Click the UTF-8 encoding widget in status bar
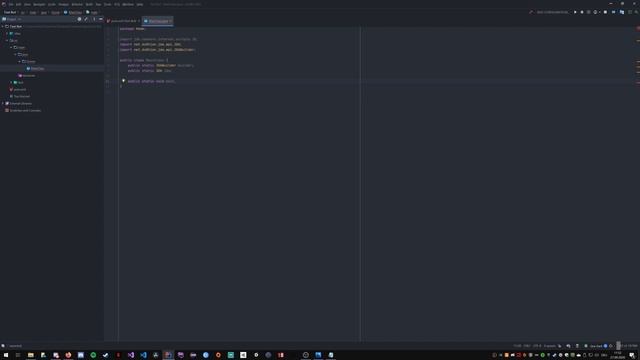This screenshot has height=360, width=640. pos(537,346)
